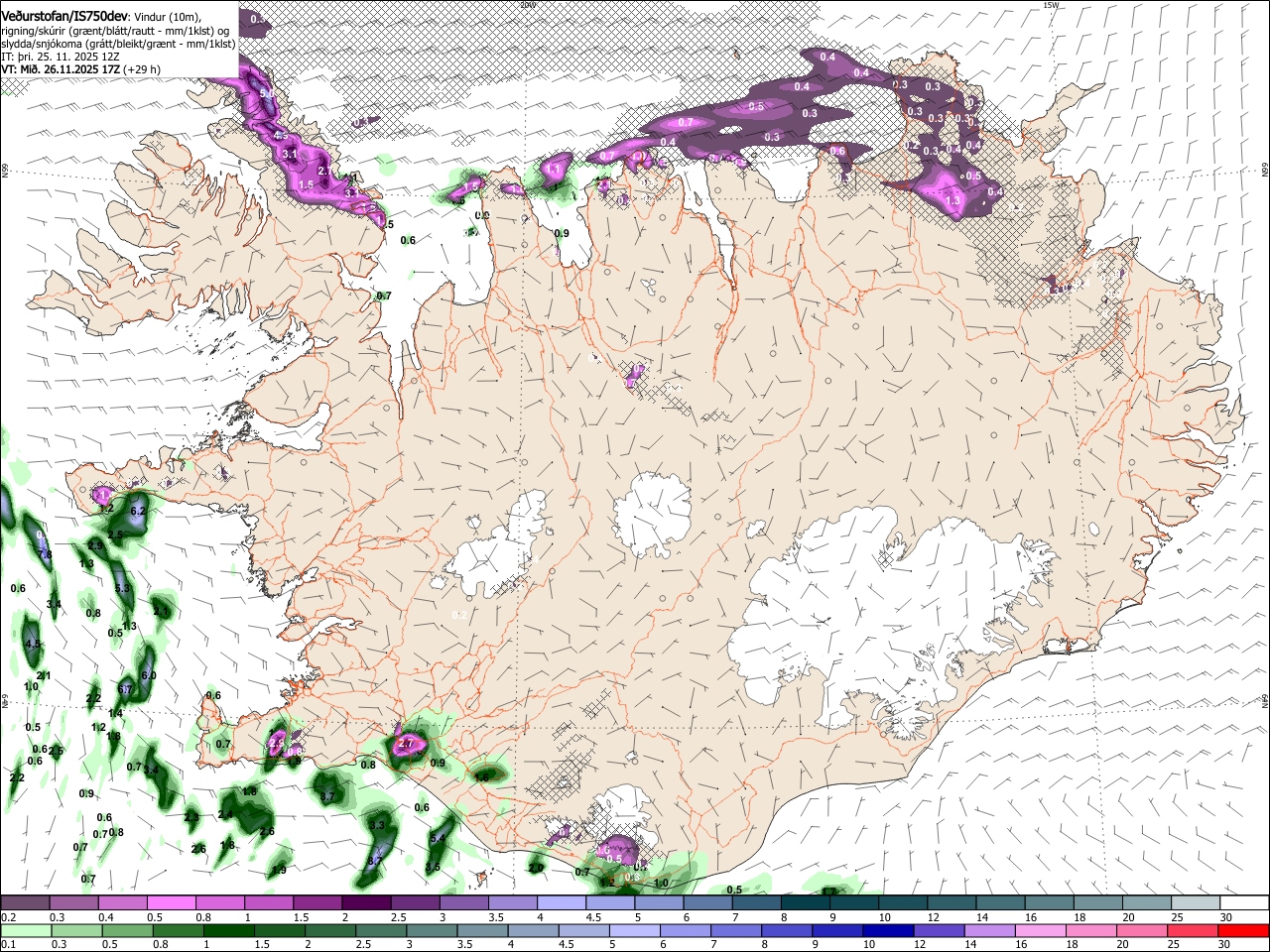Click the Veðurstofan/IS750dev title text
Screen dimensions: 1270x952
64,17
